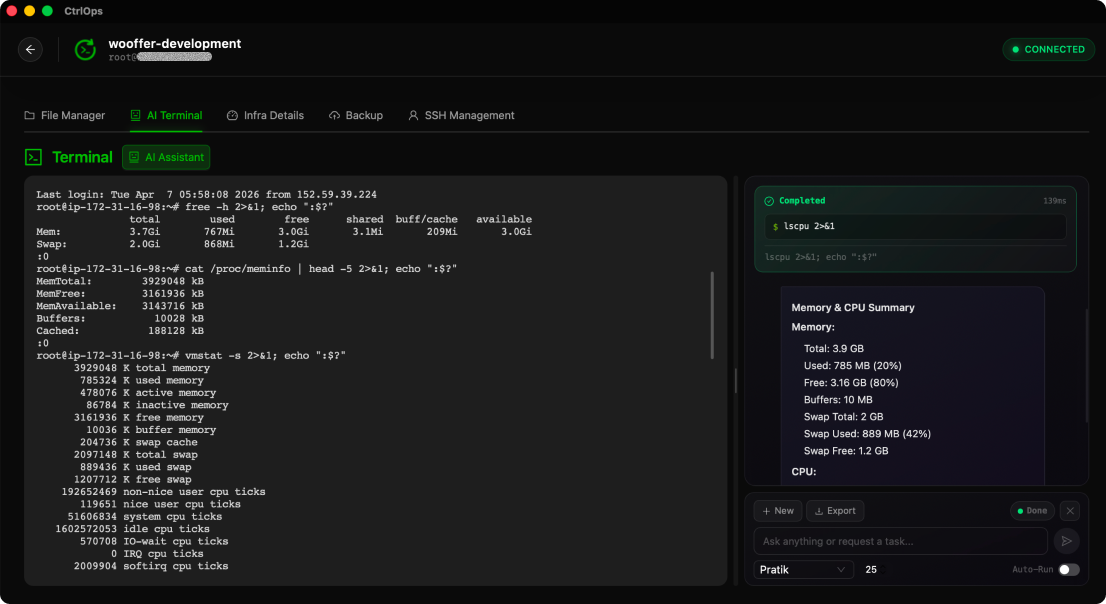Expand the completed lscpu command card
Image resolution: width=1106 pixels, height=604 pixels.
tap(915, 225)
